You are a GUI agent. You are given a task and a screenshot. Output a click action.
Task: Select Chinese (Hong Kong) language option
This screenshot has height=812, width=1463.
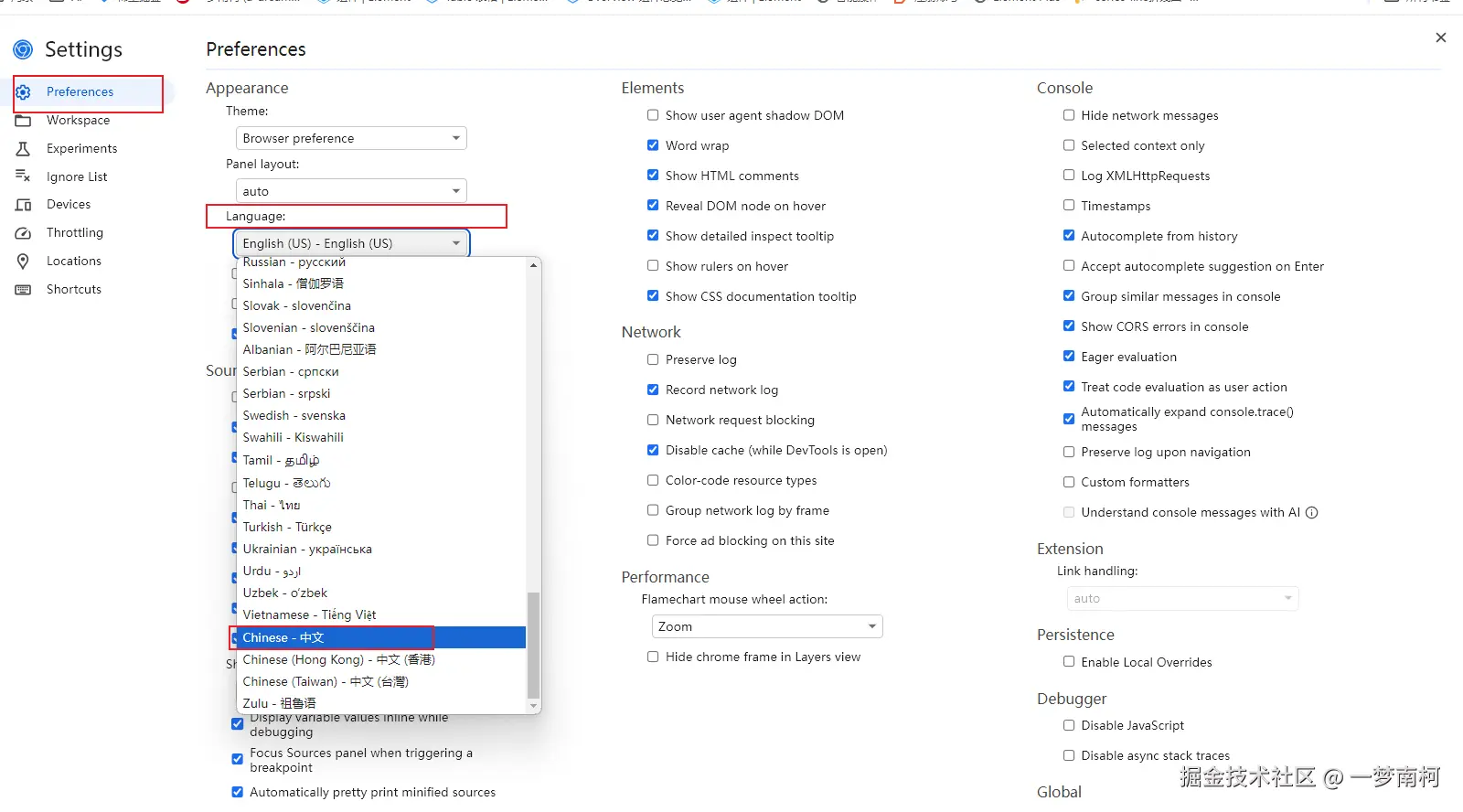pos(382,659)
